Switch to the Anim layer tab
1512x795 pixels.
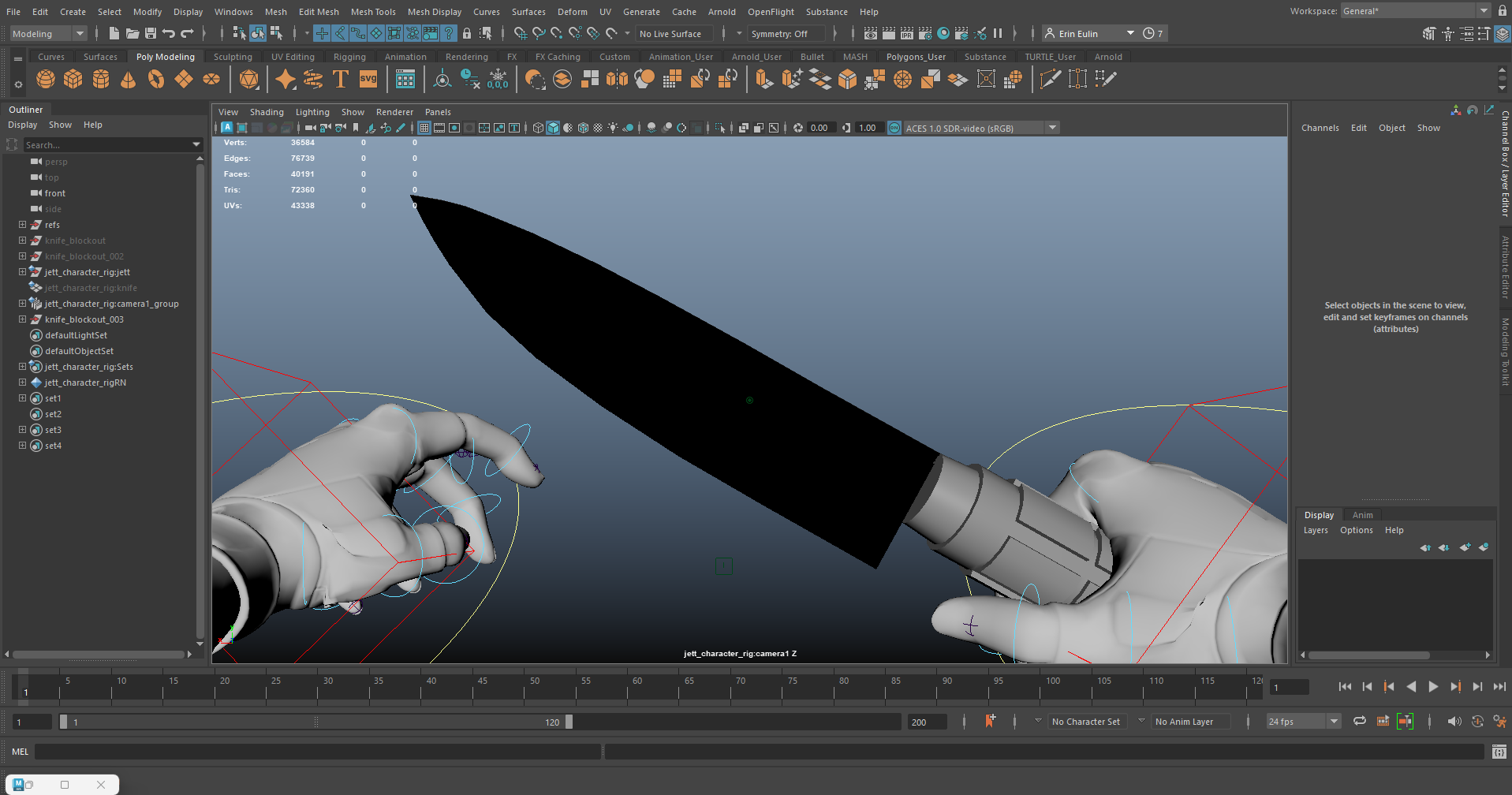pyautogui.click(x=1362, y=515)
